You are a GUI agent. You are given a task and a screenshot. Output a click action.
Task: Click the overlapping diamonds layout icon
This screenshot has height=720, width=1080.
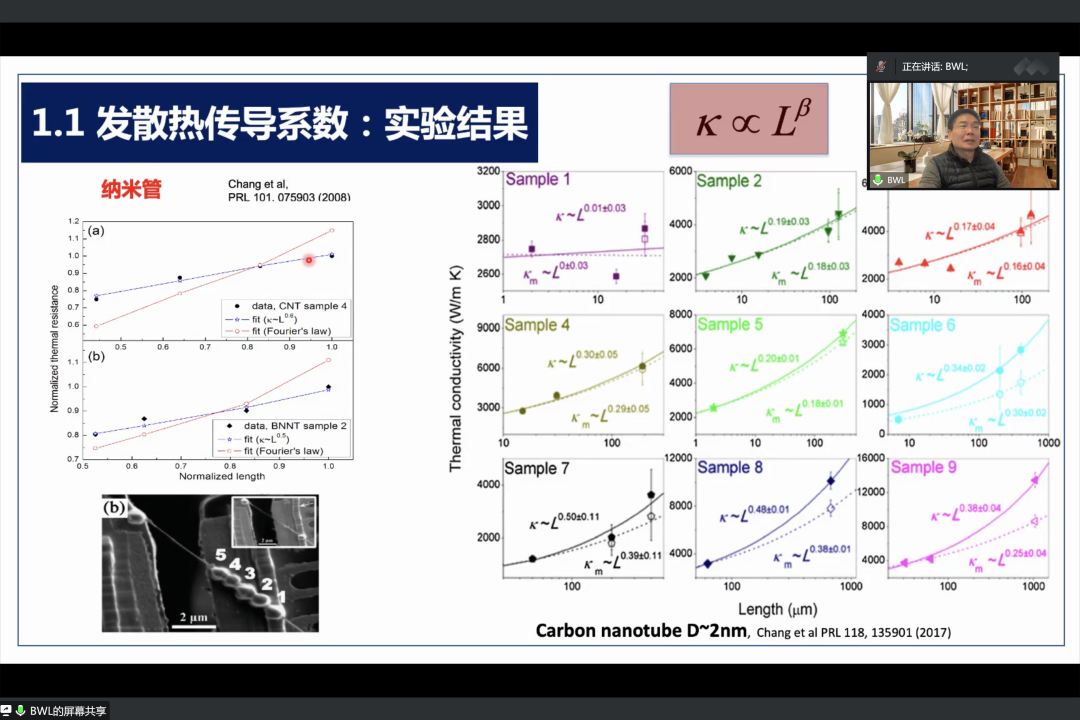1030,66
